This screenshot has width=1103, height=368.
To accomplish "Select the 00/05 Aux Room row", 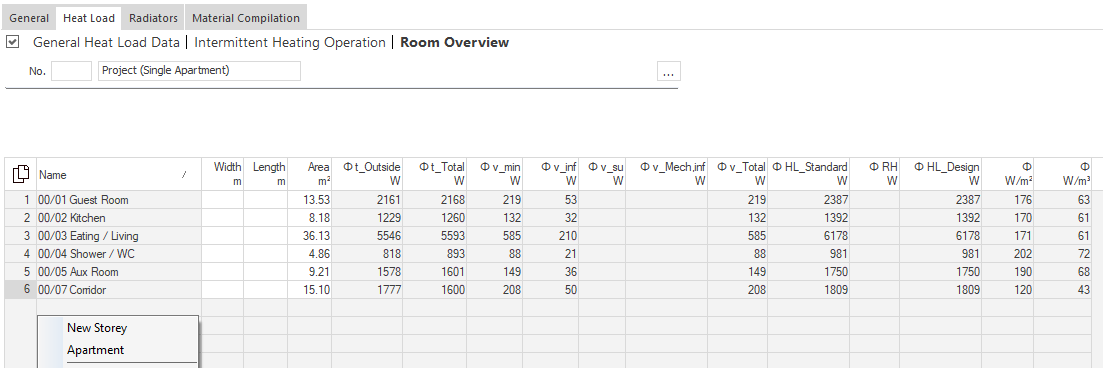I will click(119, 272).
